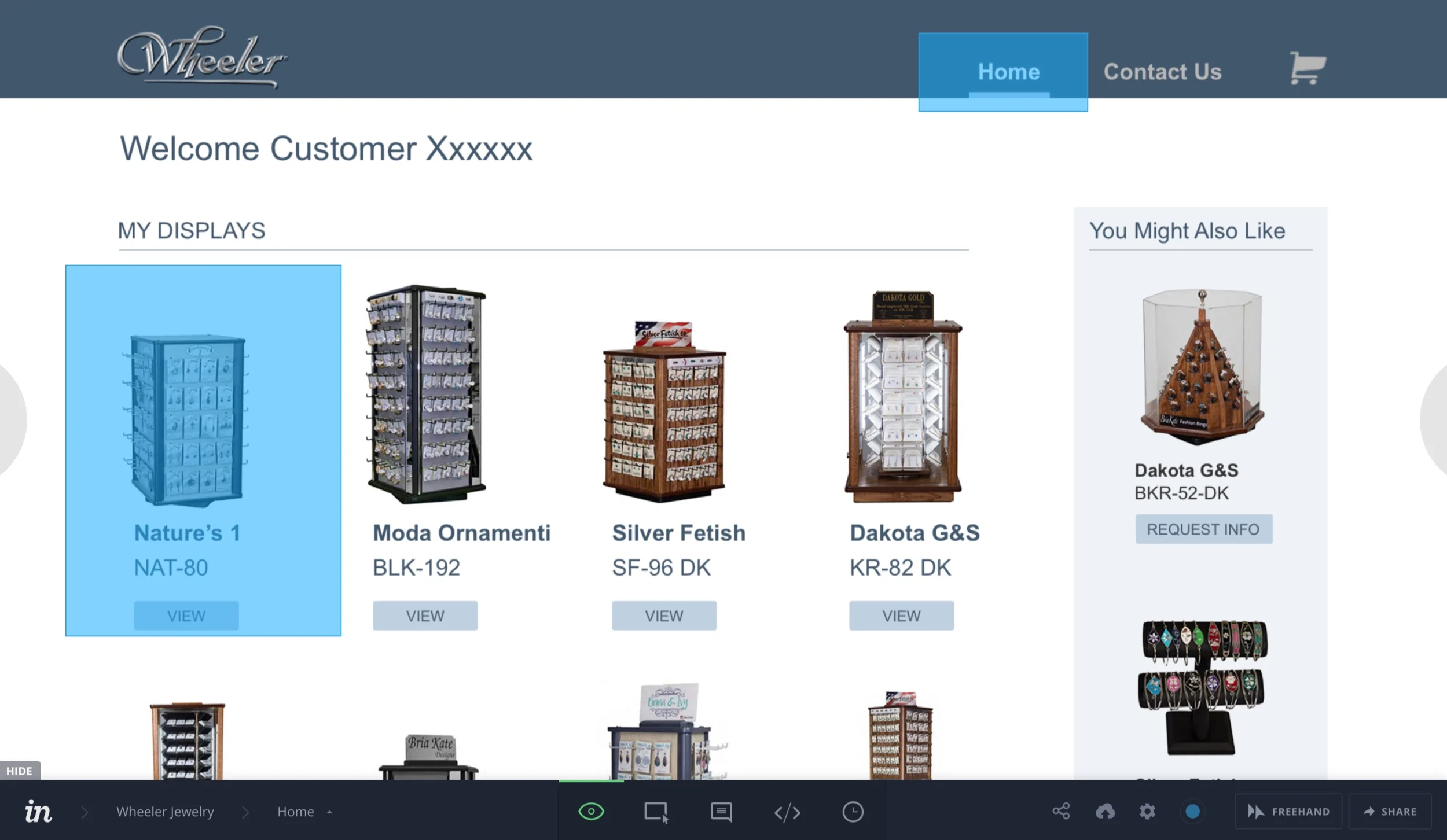Click the You Might Also Like heading
The height and width of the screenshot is (840, 1447).
pyautogui.click(x=1187, y=230)
